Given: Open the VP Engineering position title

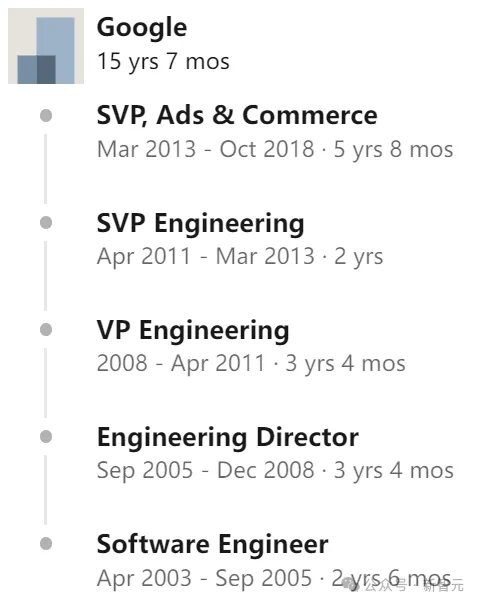Looking at the screenshot, I should [193, 331].
